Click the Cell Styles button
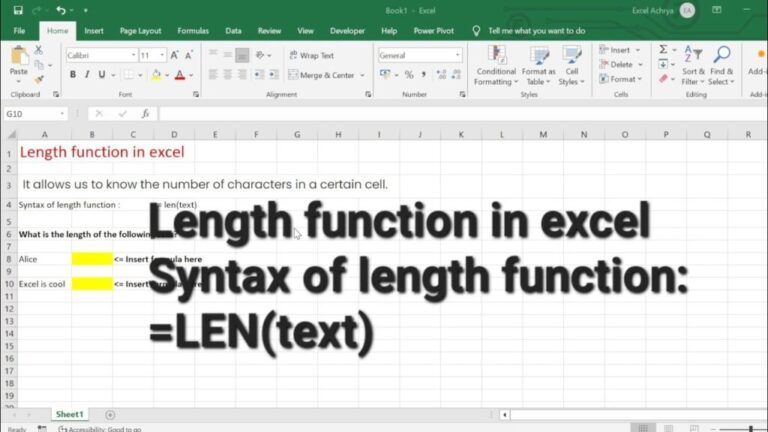Viewport: 768px width, 432px height. tap(572, 64)
